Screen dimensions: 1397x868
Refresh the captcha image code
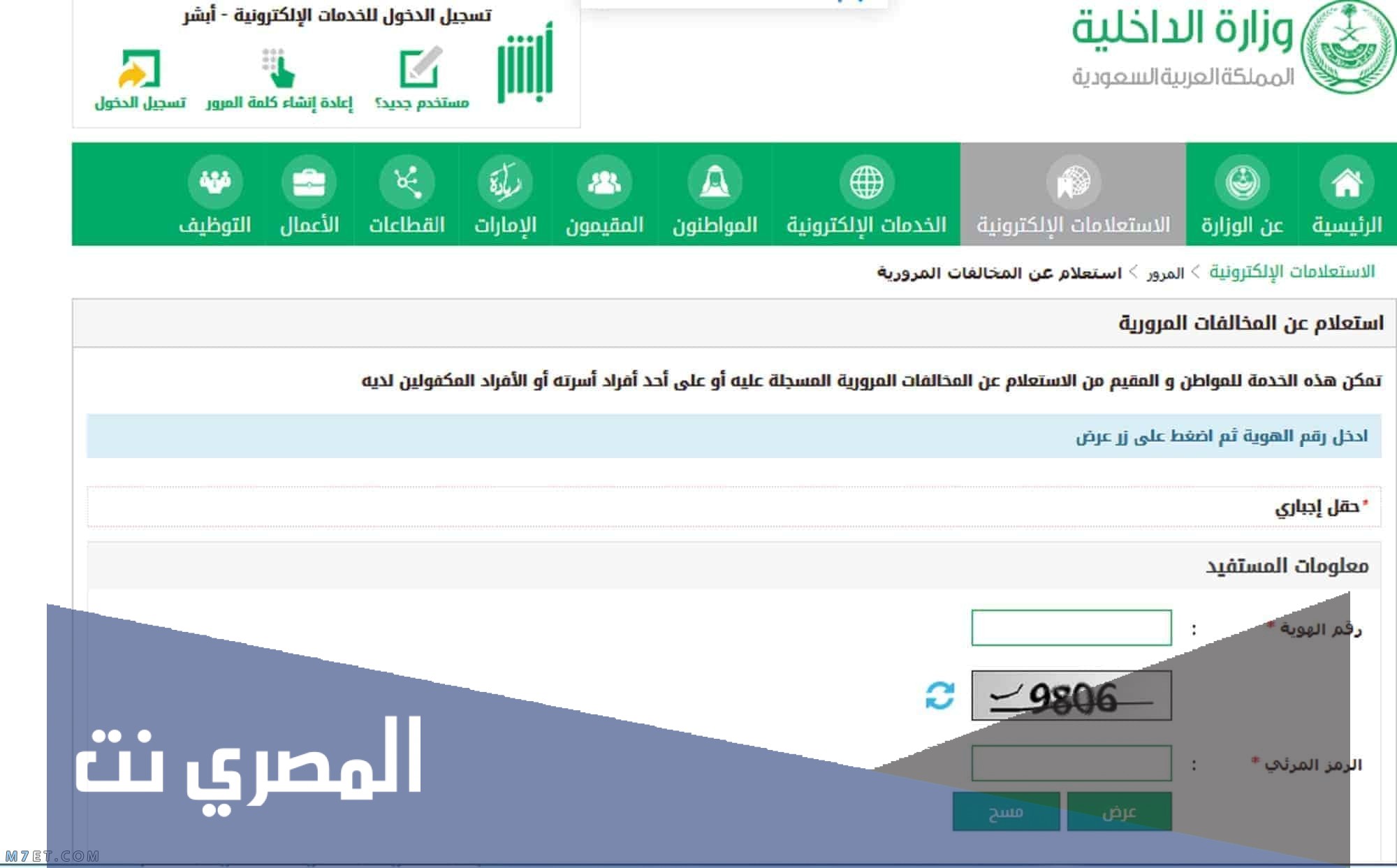pos(939,696)
